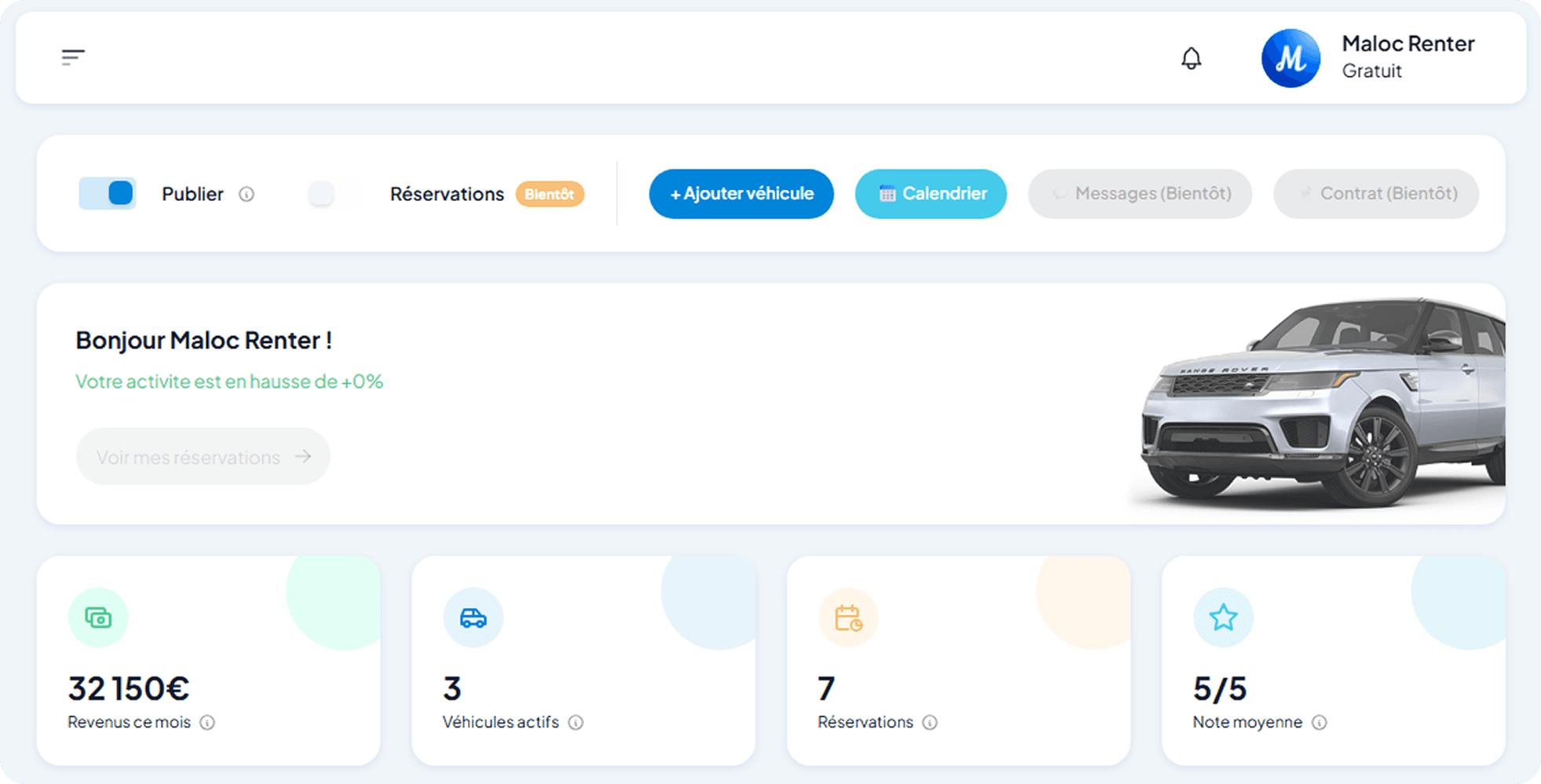1541x784 pixels.
Task: Click the Messages (Bientôt) button
Action: [1139, 193]
